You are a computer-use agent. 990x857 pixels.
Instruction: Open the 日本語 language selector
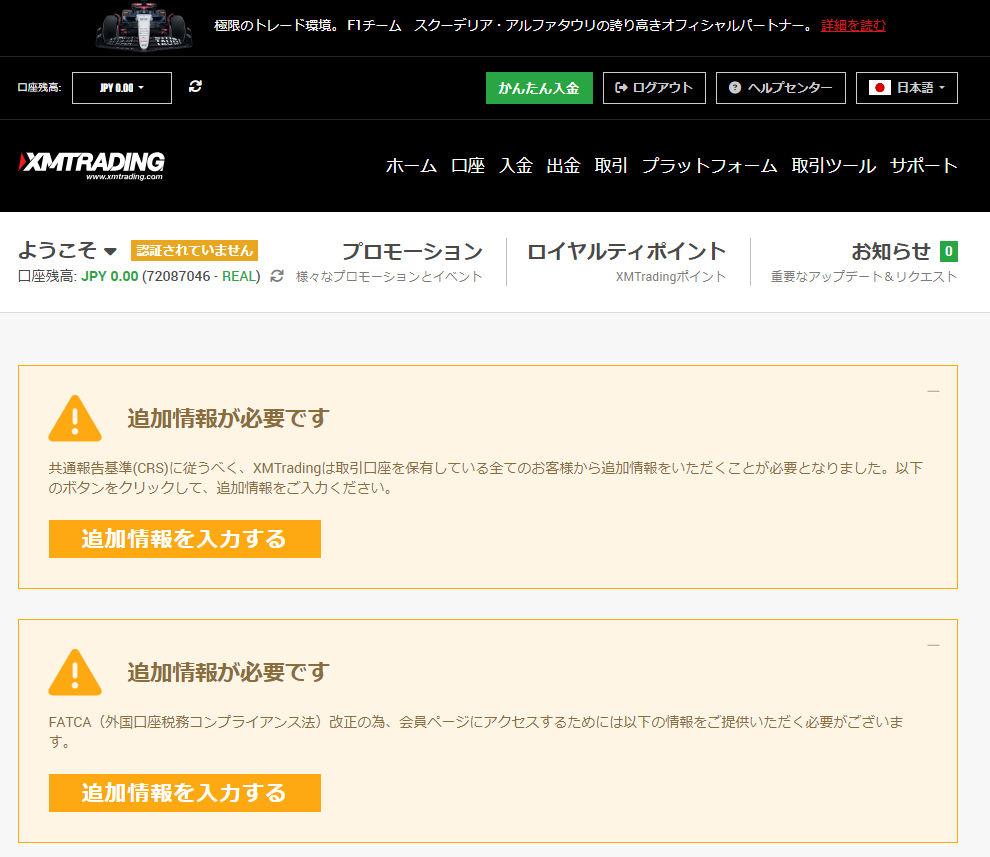pyautogui.click(x=907, y=88)
